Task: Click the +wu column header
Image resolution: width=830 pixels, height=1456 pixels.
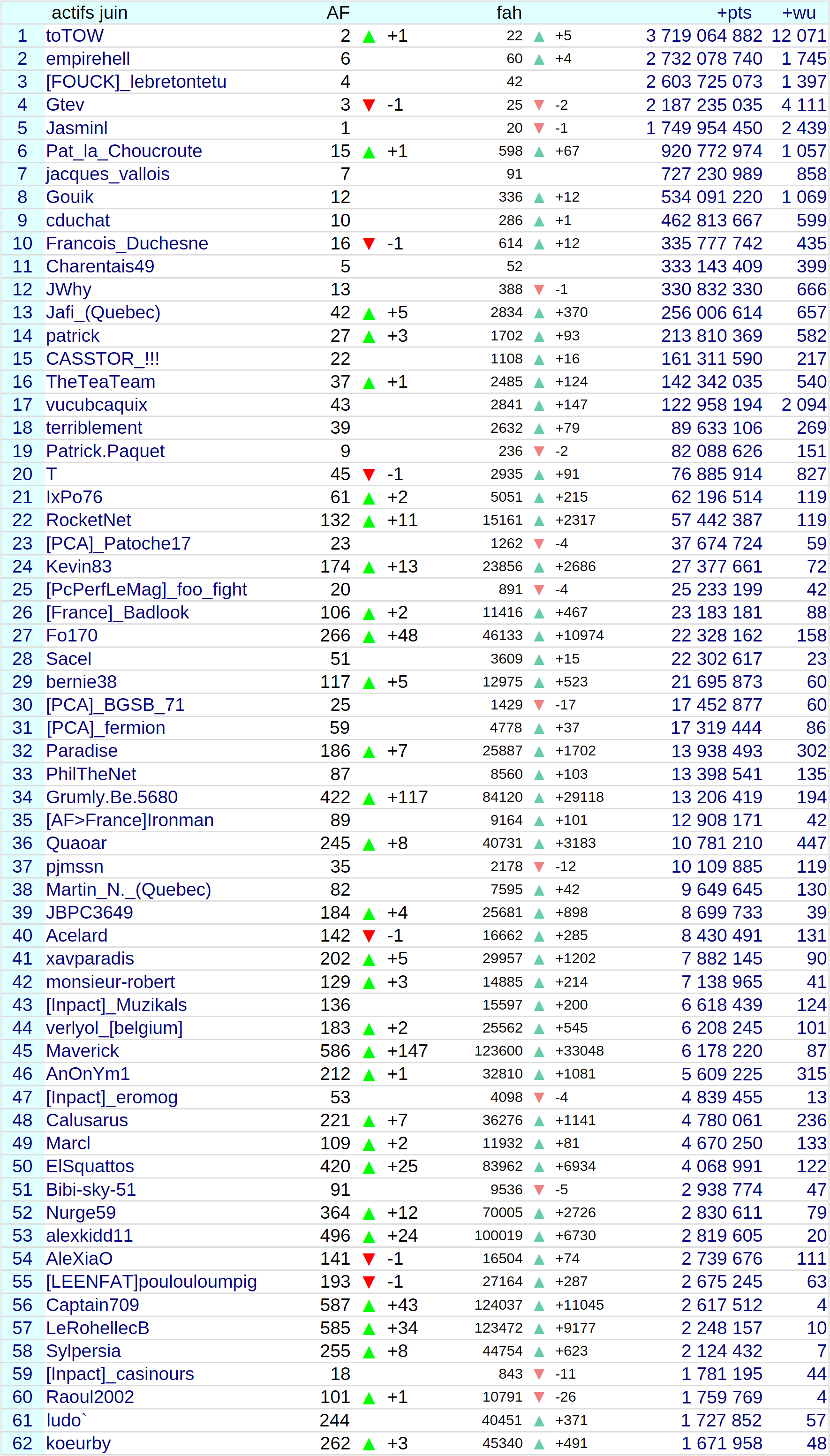Action: pos(799,13)
